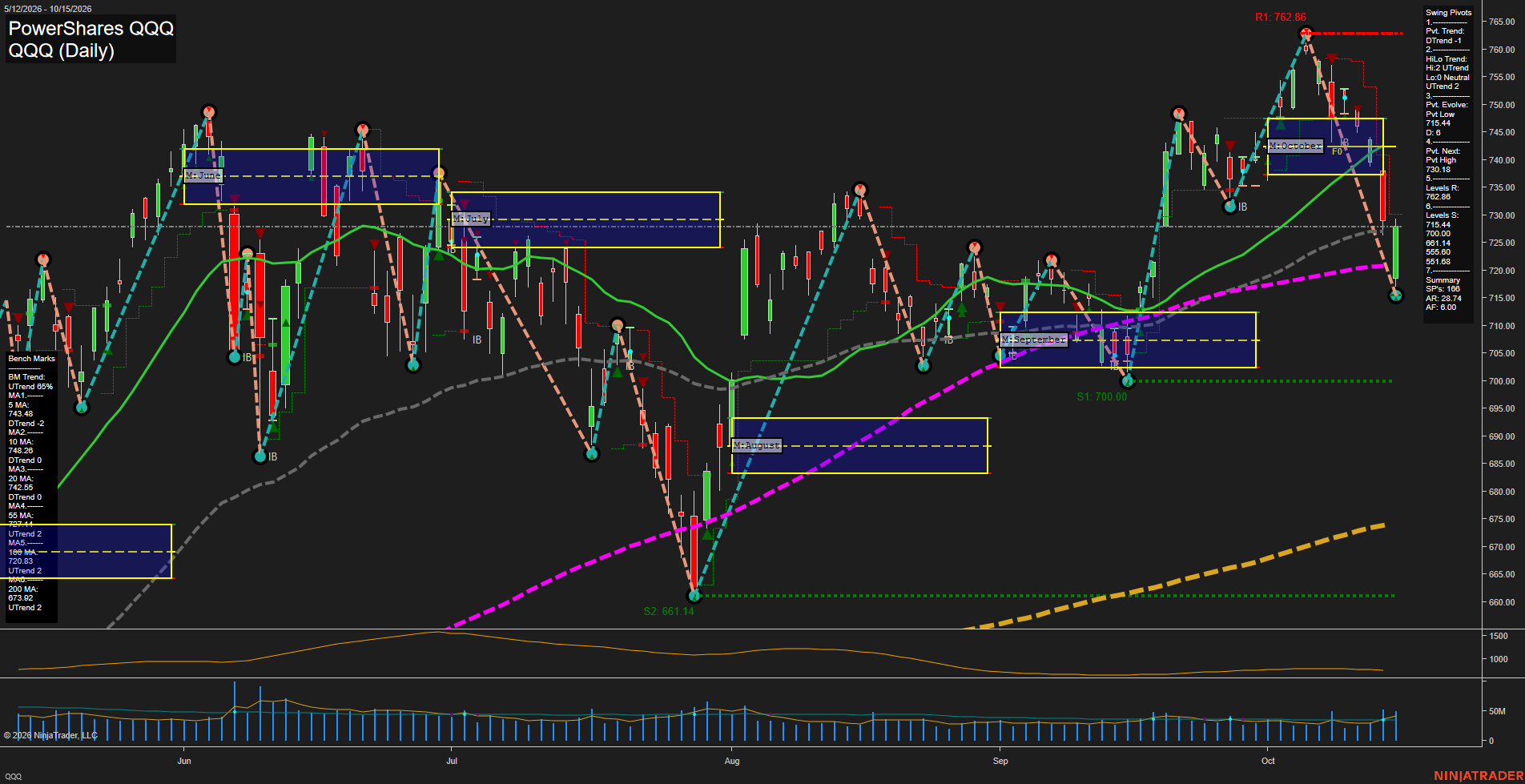Viewport: 1525px width, 784px height.
Task: Click the Pvt Low 715.44 entry in Swing Pivots
Action: pos(1440,119)
